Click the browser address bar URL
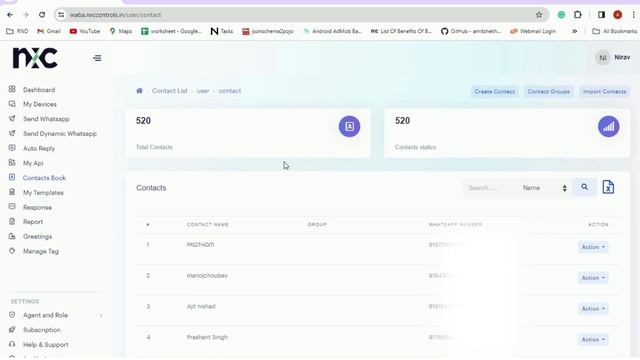The height and width of the screenshot is (360, 640). (x=115, y=15)
